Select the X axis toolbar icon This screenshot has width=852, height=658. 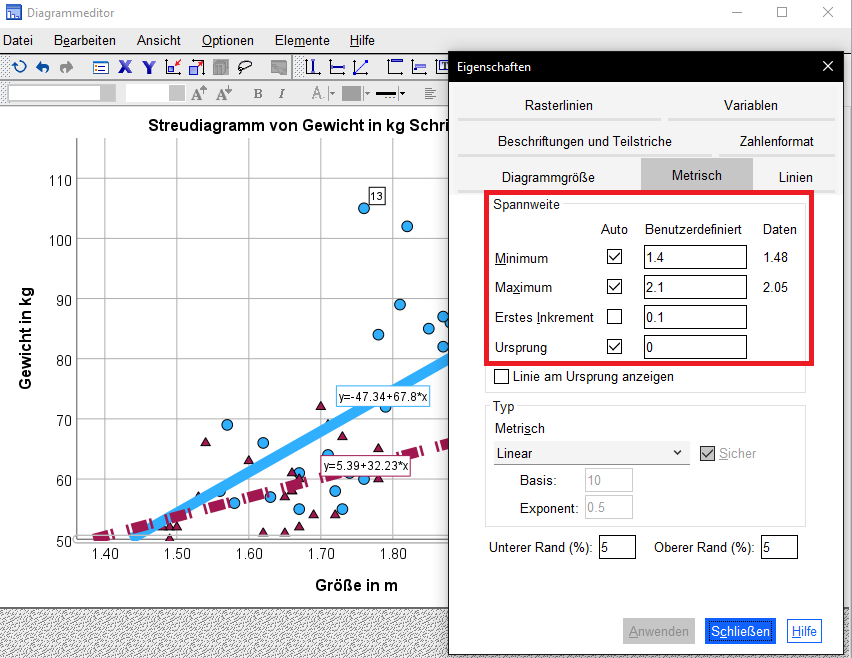pyautogui.click(x=125, y=66)
